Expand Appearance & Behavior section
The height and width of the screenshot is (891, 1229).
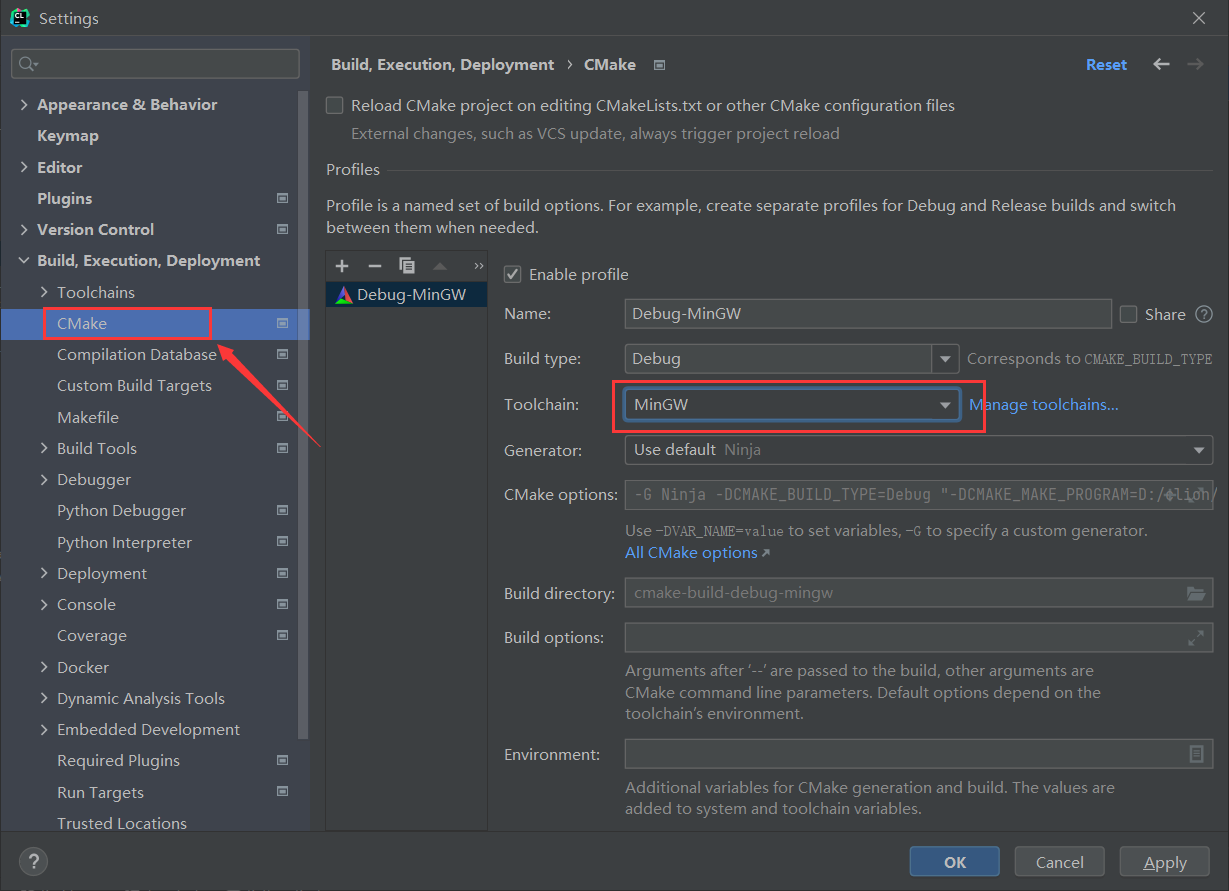(24, 104)
